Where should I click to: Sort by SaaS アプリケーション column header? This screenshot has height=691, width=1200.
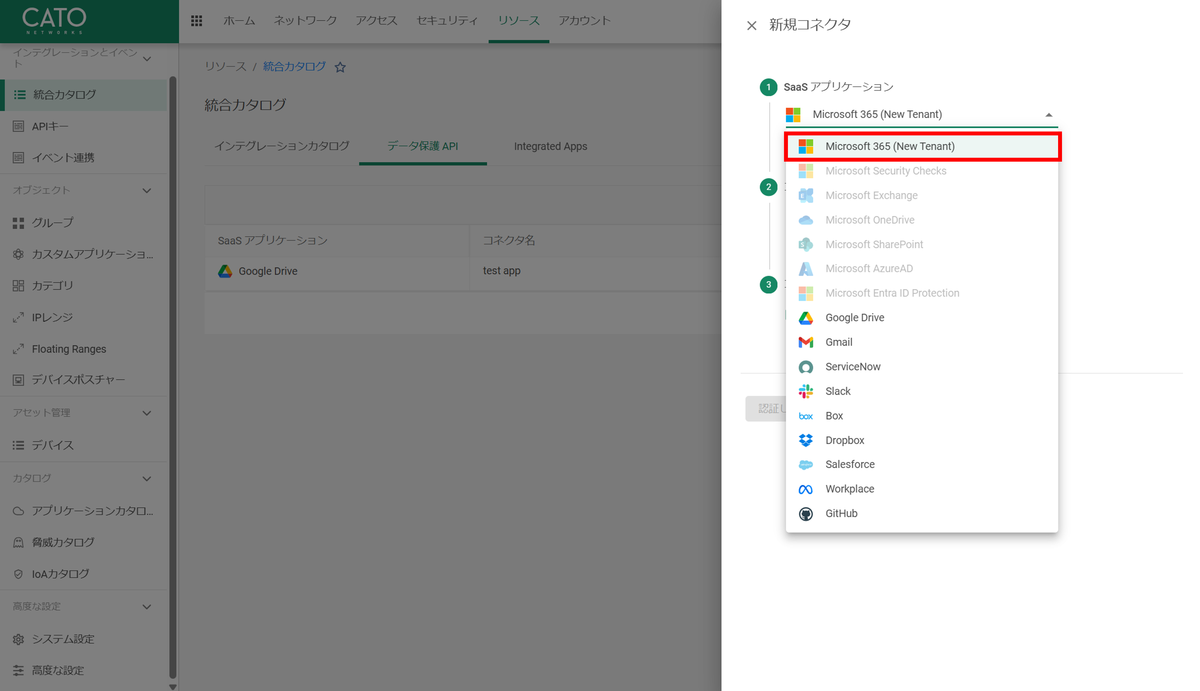[x=273, y=241]
